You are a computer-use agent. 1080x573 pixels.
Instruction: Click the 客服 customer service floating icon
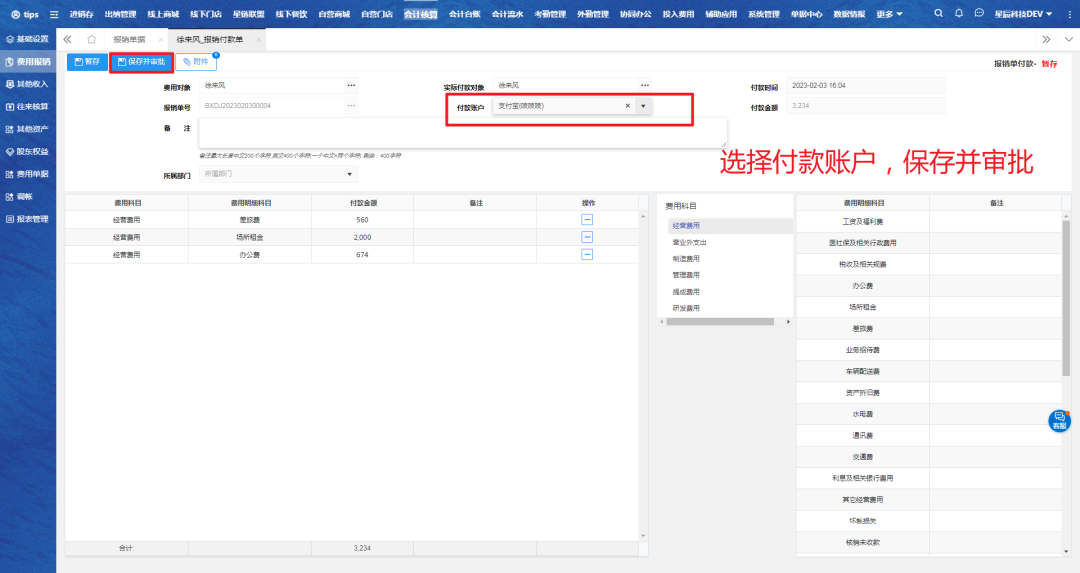[1059, 420]
